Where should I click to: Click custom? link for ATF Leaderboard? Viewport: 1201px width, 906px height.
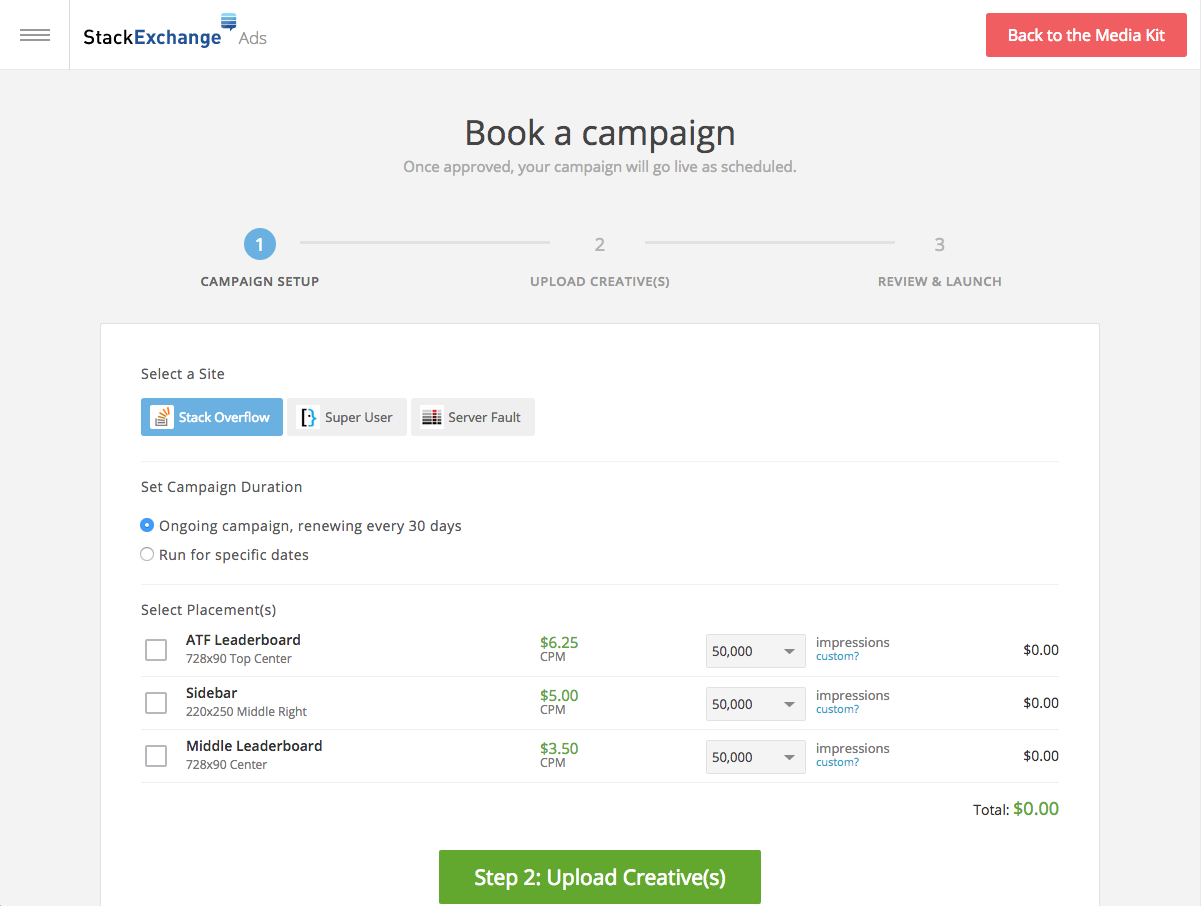(838, 657)
